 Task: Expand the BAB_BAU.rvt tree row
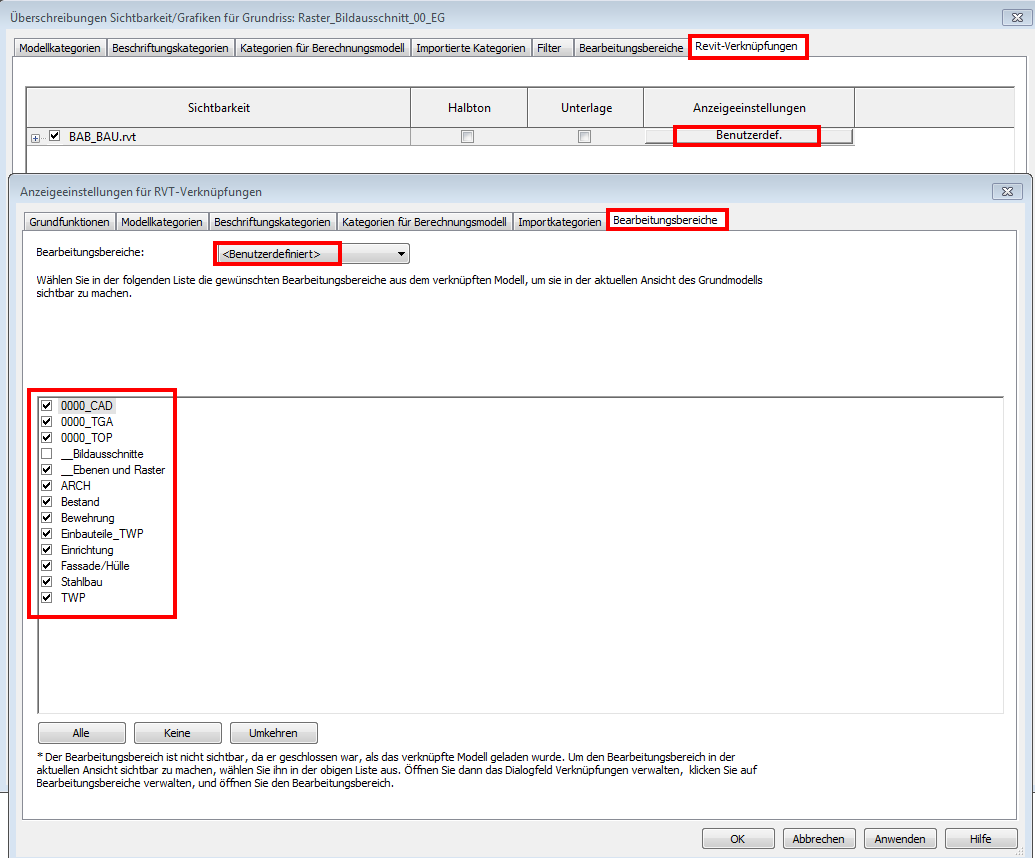pyautogui.click(x=36, y=138)
